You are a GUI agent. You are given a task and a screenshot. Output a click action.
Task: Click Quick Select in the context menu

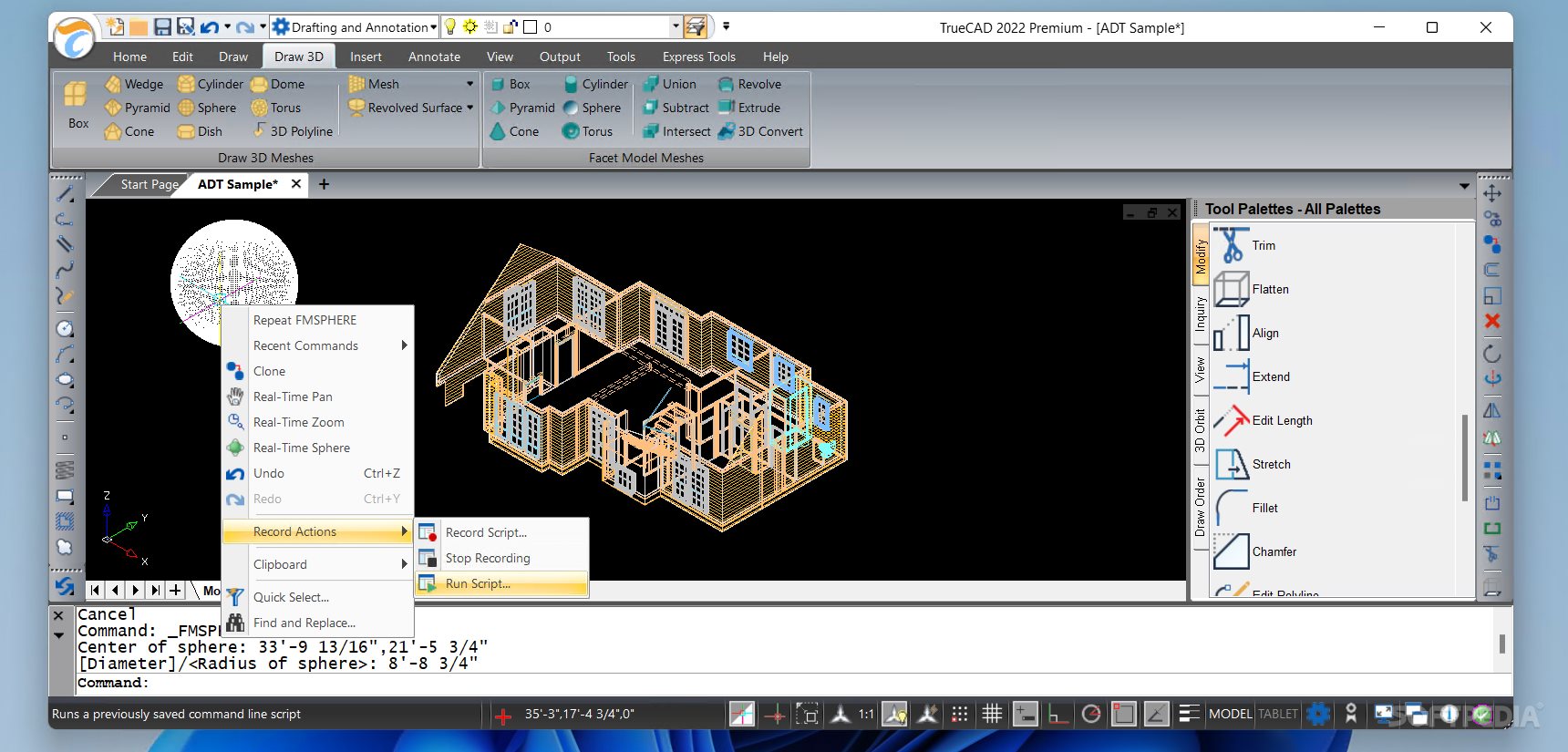(x=316, y=597)
